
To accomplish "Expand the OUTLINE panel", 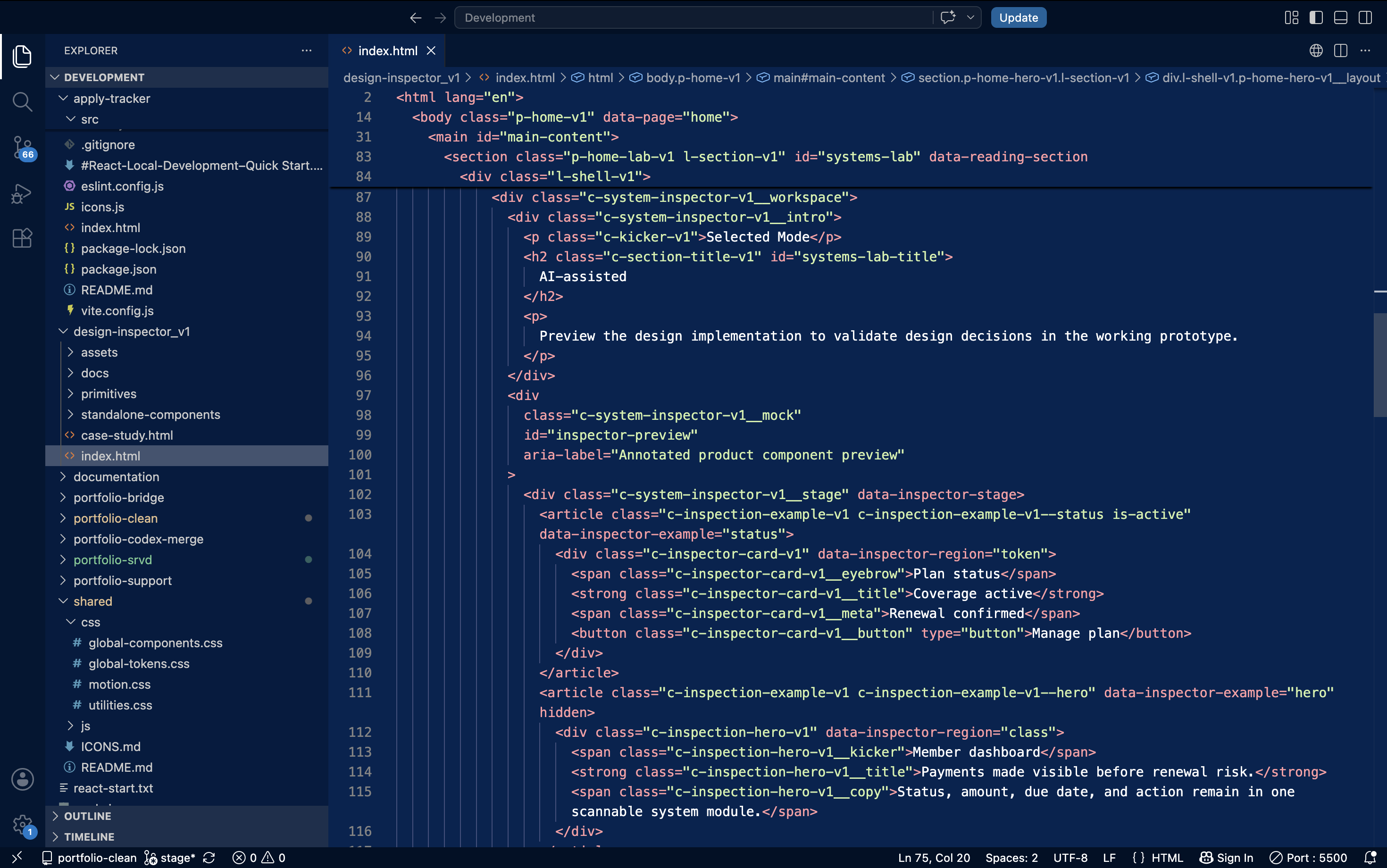I will tap(187, 816).
